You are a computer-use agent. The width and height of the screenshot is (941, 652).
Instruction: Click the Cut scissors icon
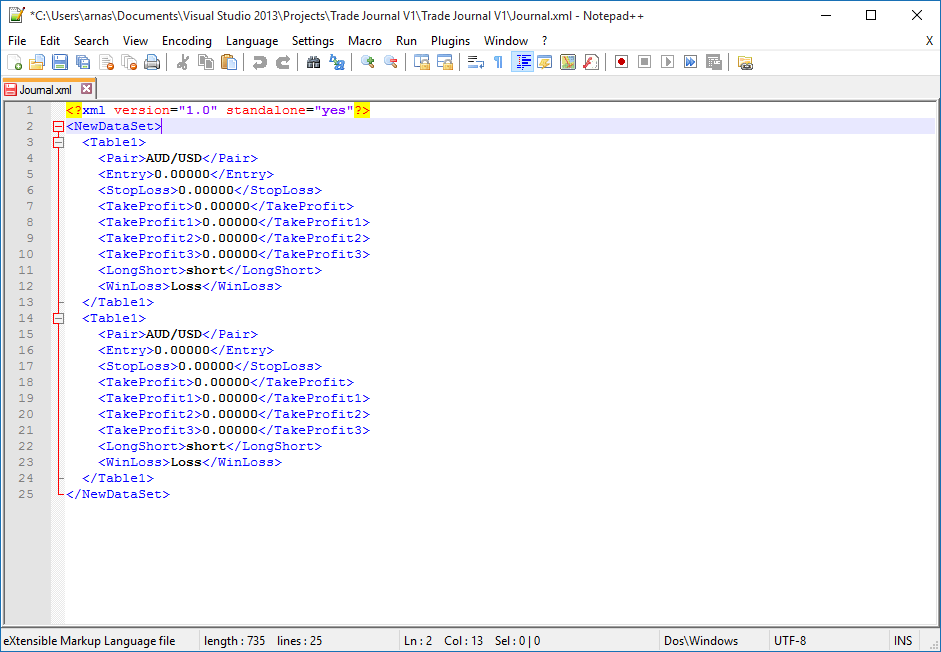coord(183,62)
